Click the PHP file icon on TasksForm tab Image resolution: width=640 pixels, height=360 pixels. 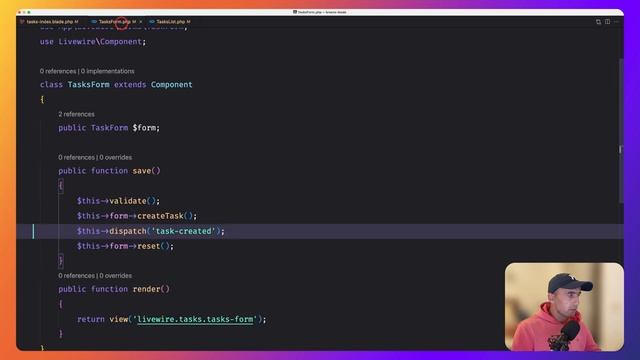click(x=94, y=22)
